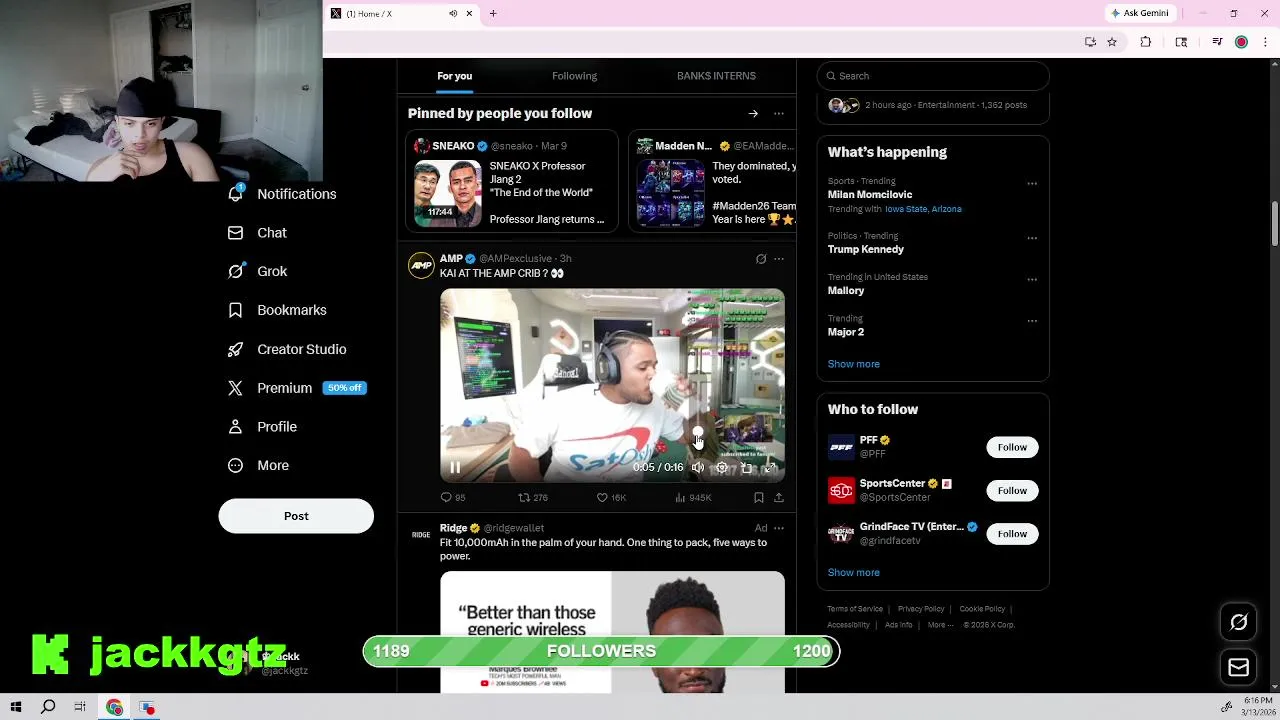Click the Post button
Screen dimensions: 1280x720
click(x=296, y=516)
